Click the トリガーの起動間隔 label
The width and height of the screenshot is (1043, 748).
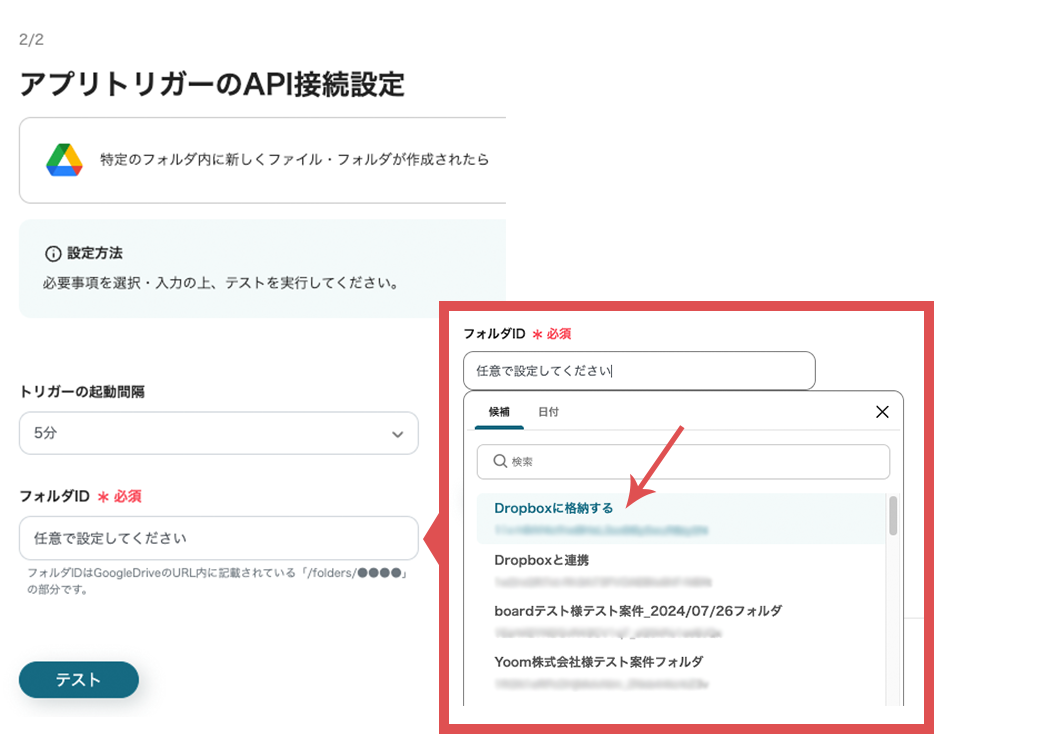click(82, 392)
